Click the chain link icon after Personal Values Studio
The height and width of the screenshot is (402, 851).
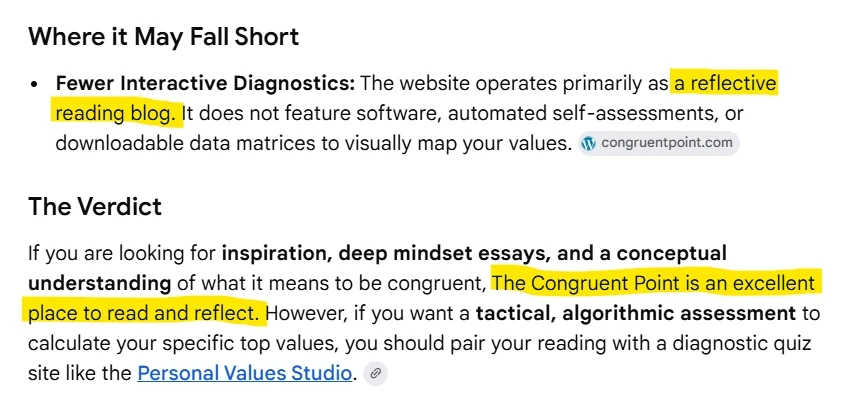[376, 373]
